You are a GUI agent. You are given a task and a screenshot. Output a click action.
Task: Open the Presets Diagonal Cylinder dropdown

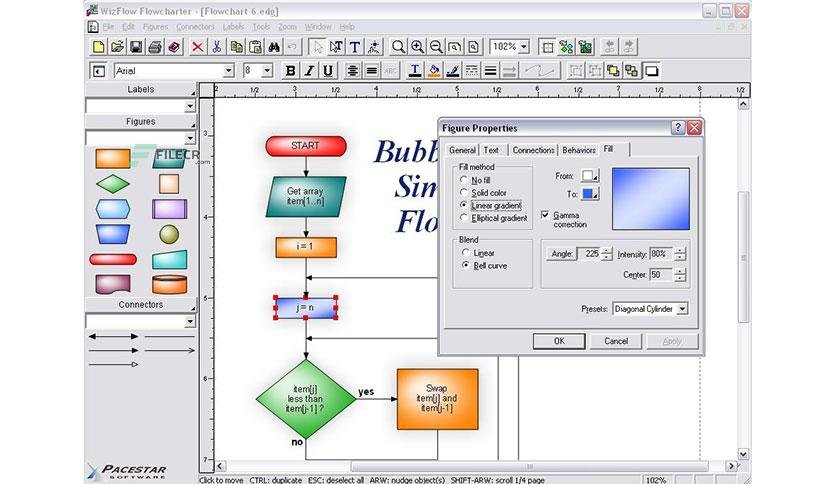(x=682, y=309)
